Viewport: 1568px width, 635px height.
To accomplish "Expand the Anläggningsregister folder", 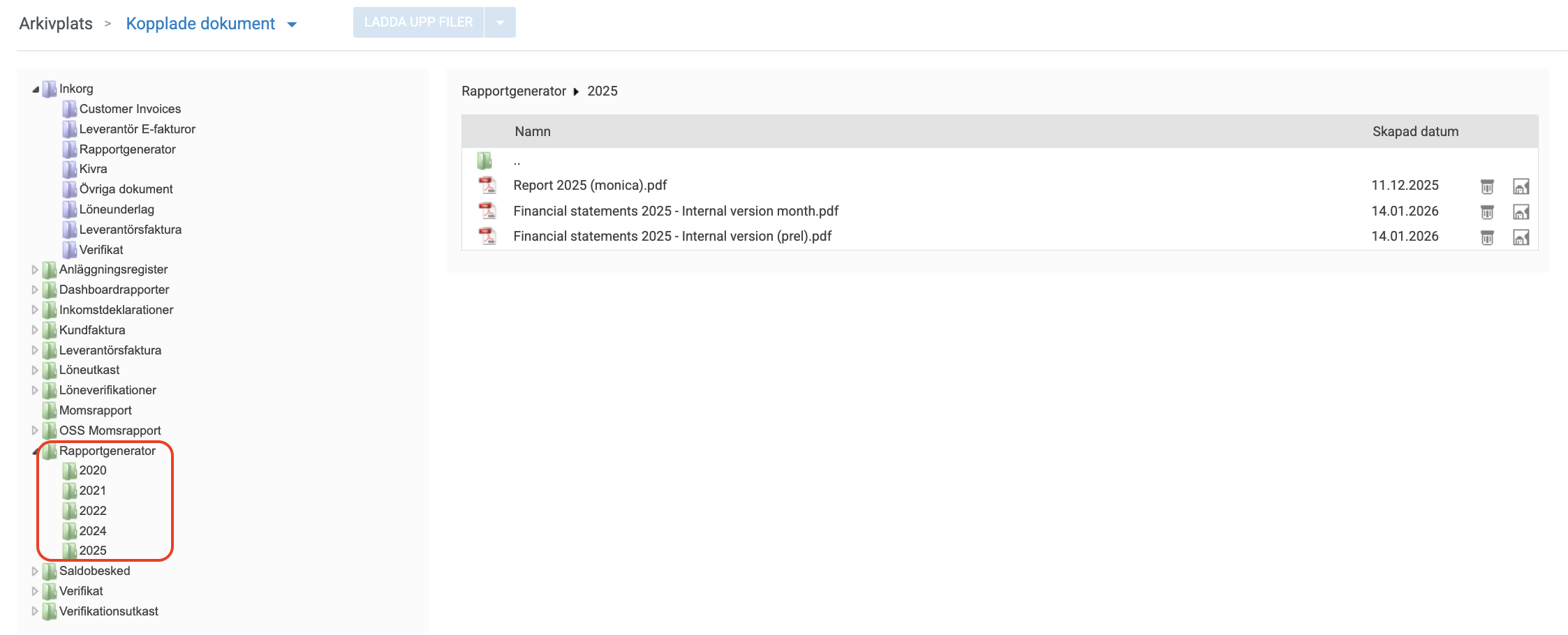I will click(x=35, y=269).
